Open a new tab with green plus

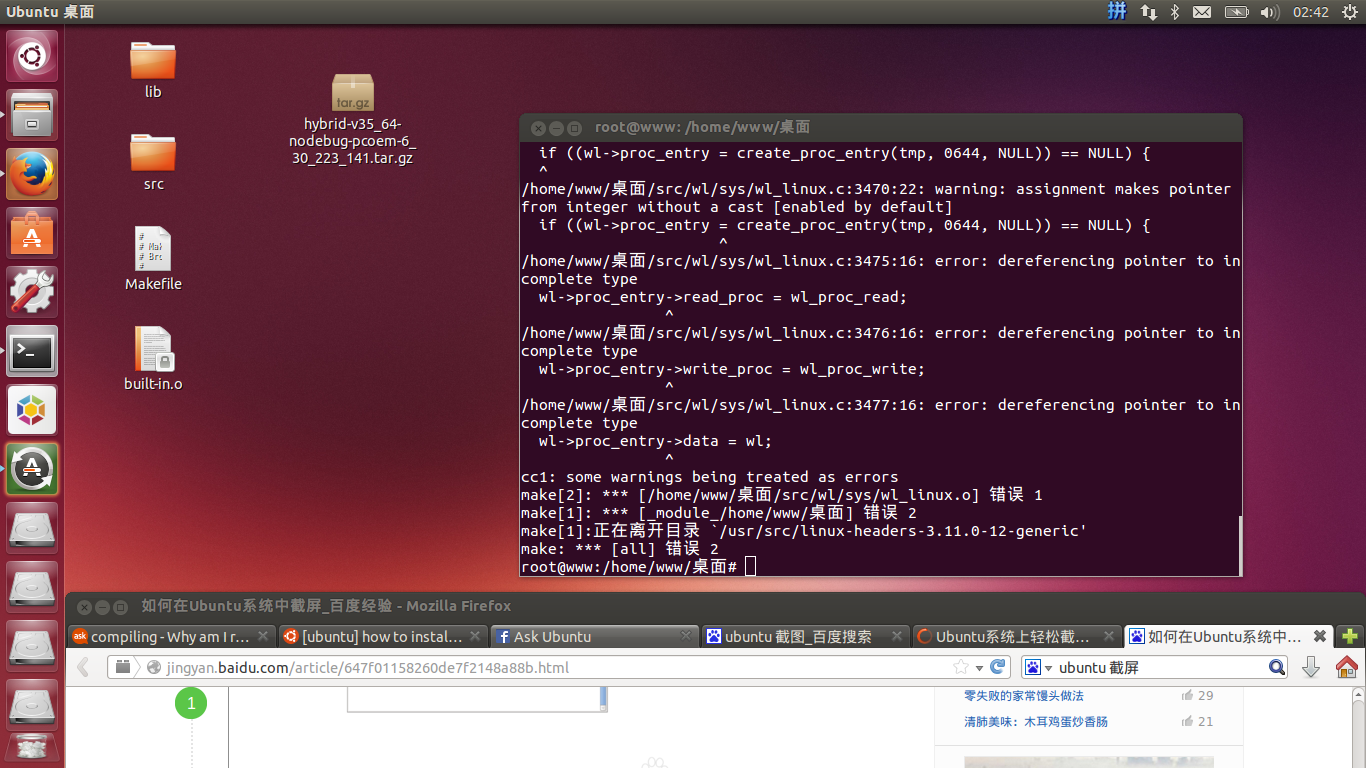pyautogui.click(x=1350, y=636)
